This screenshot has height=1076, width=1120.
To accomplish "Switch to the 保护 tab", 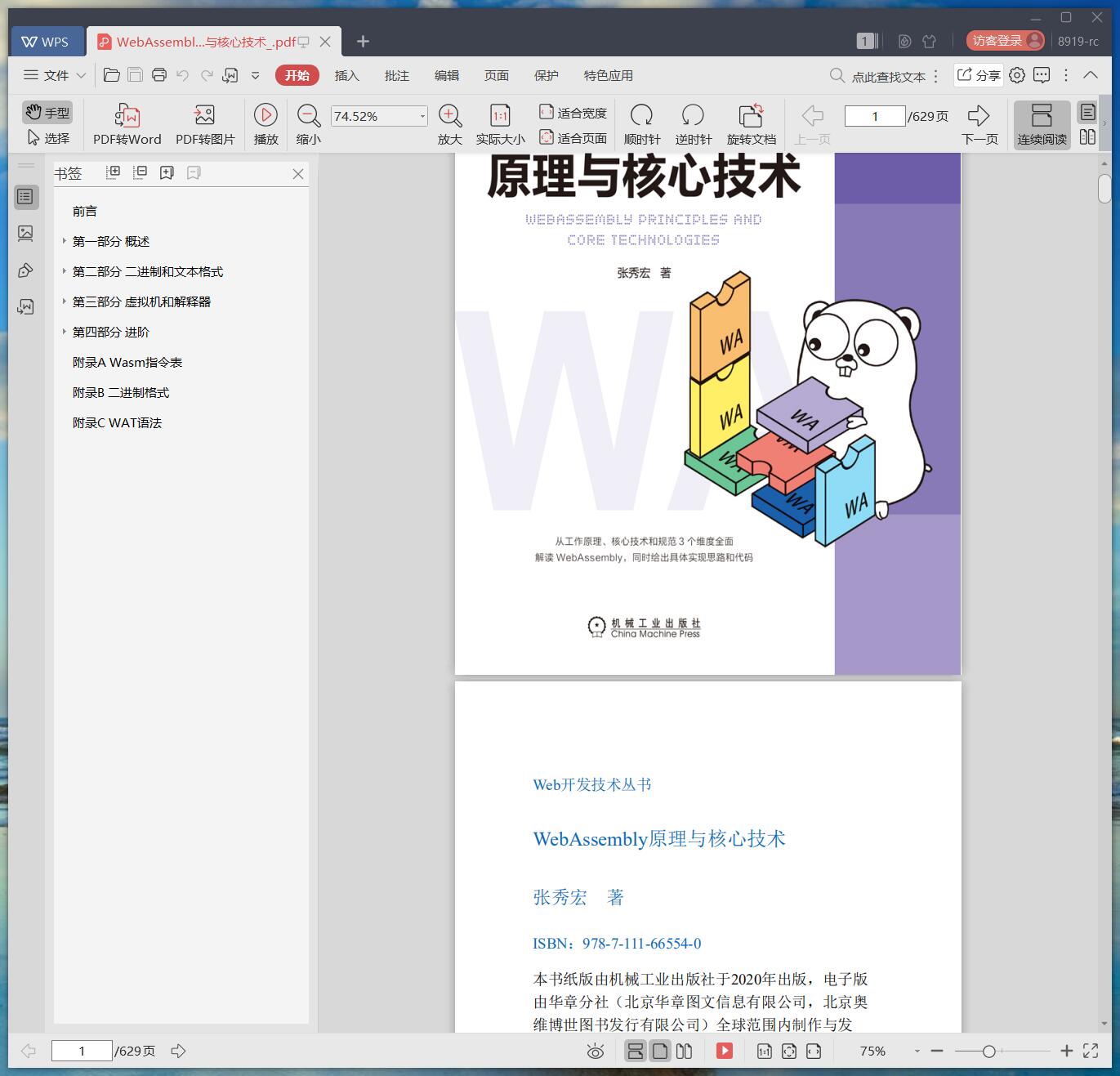I will pyautogui.click(x=546, y=75).
